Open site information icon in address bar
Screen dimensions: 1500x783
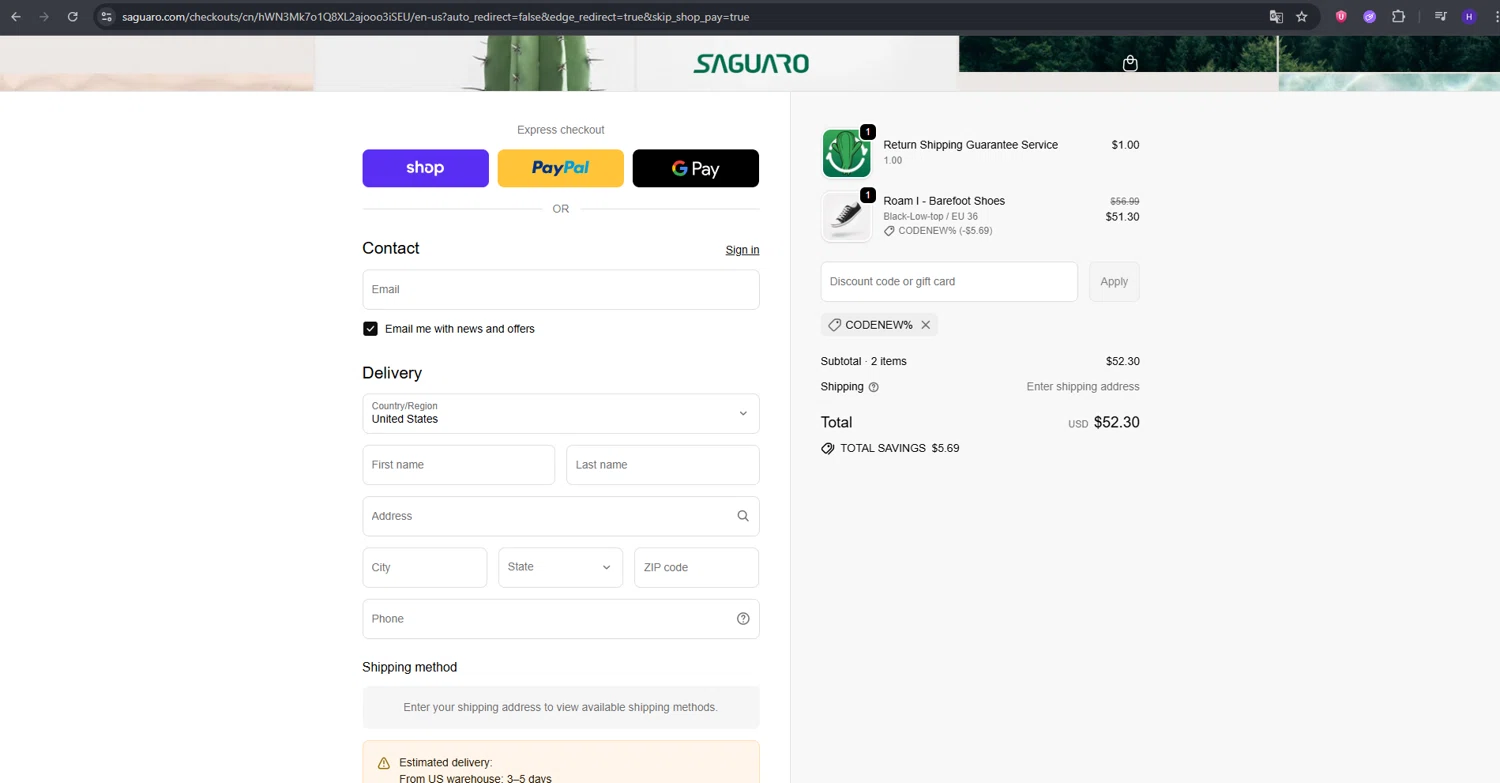(107, 17)
